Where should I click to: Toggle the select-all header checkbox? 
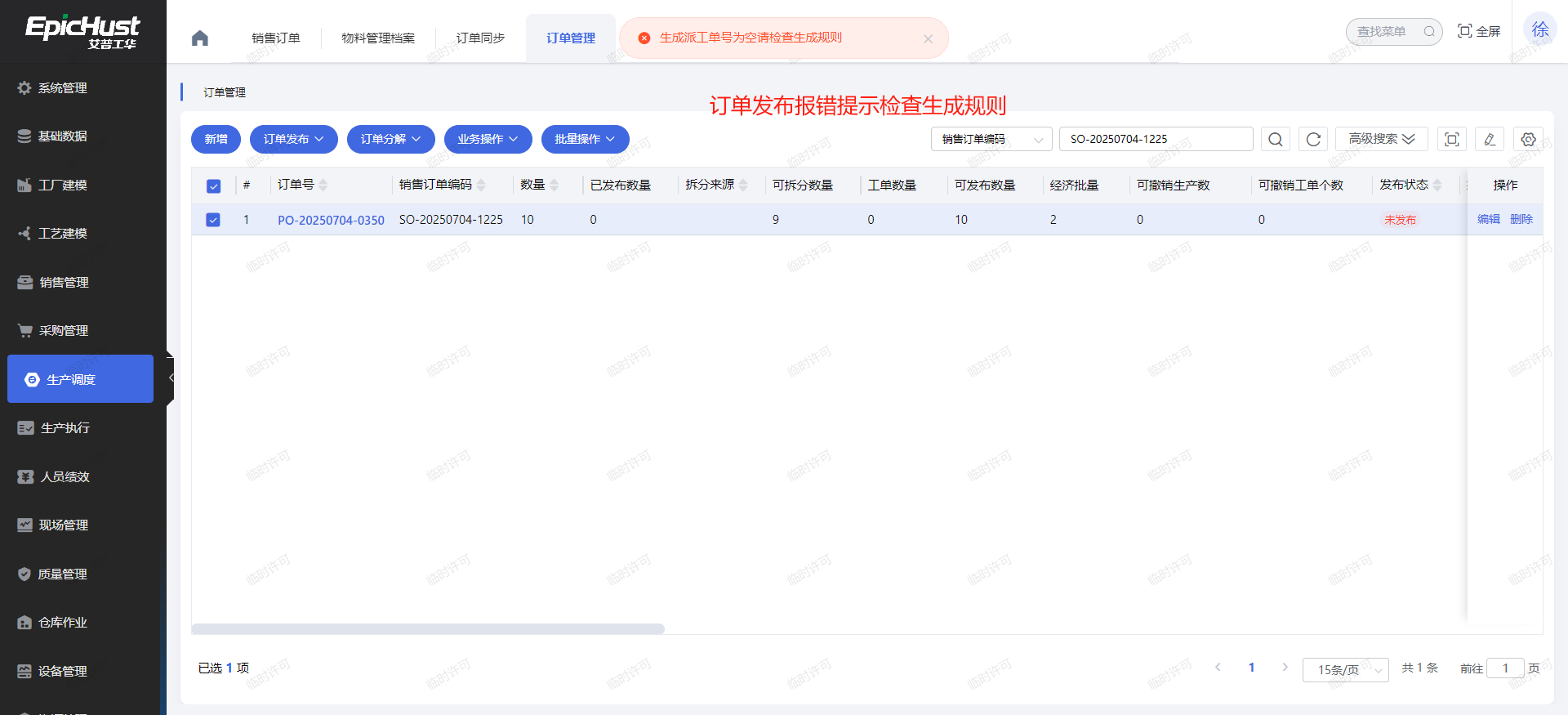click(213, 185)
